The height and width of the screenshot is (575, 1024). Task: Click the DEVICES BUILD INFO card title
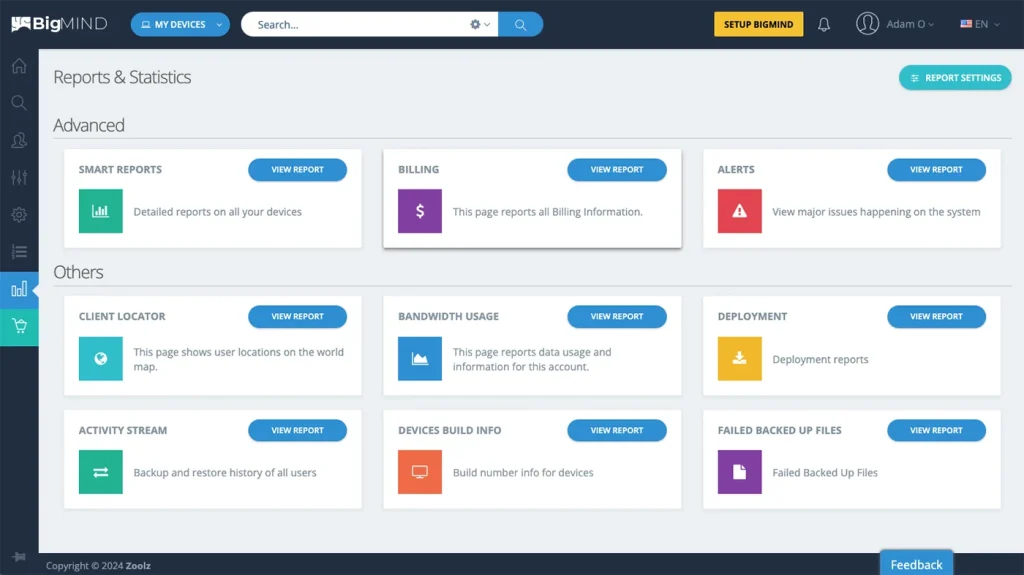point(449,431)
